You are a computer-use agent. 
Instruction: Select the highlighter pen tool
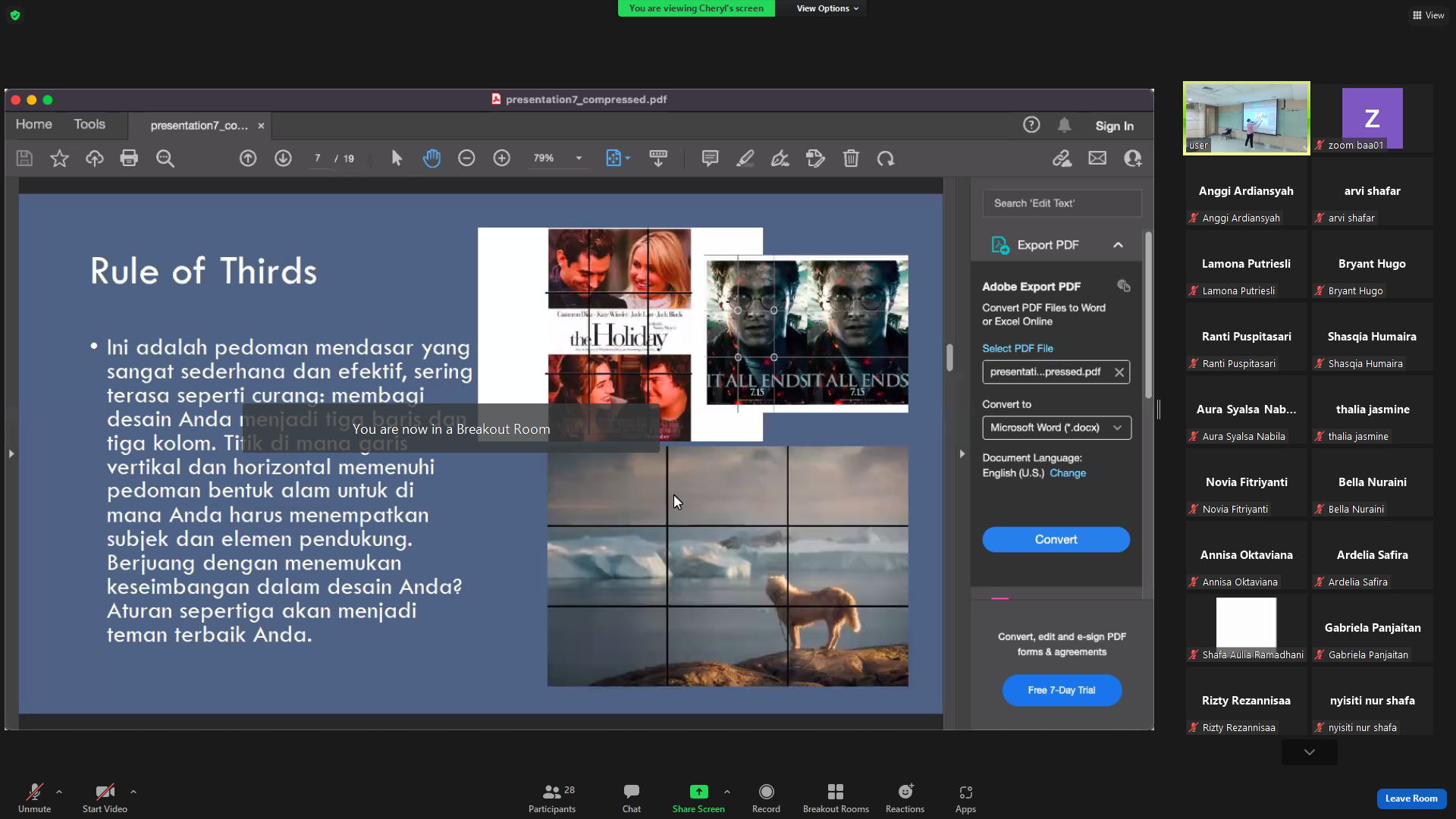click(x=745, y=158)
